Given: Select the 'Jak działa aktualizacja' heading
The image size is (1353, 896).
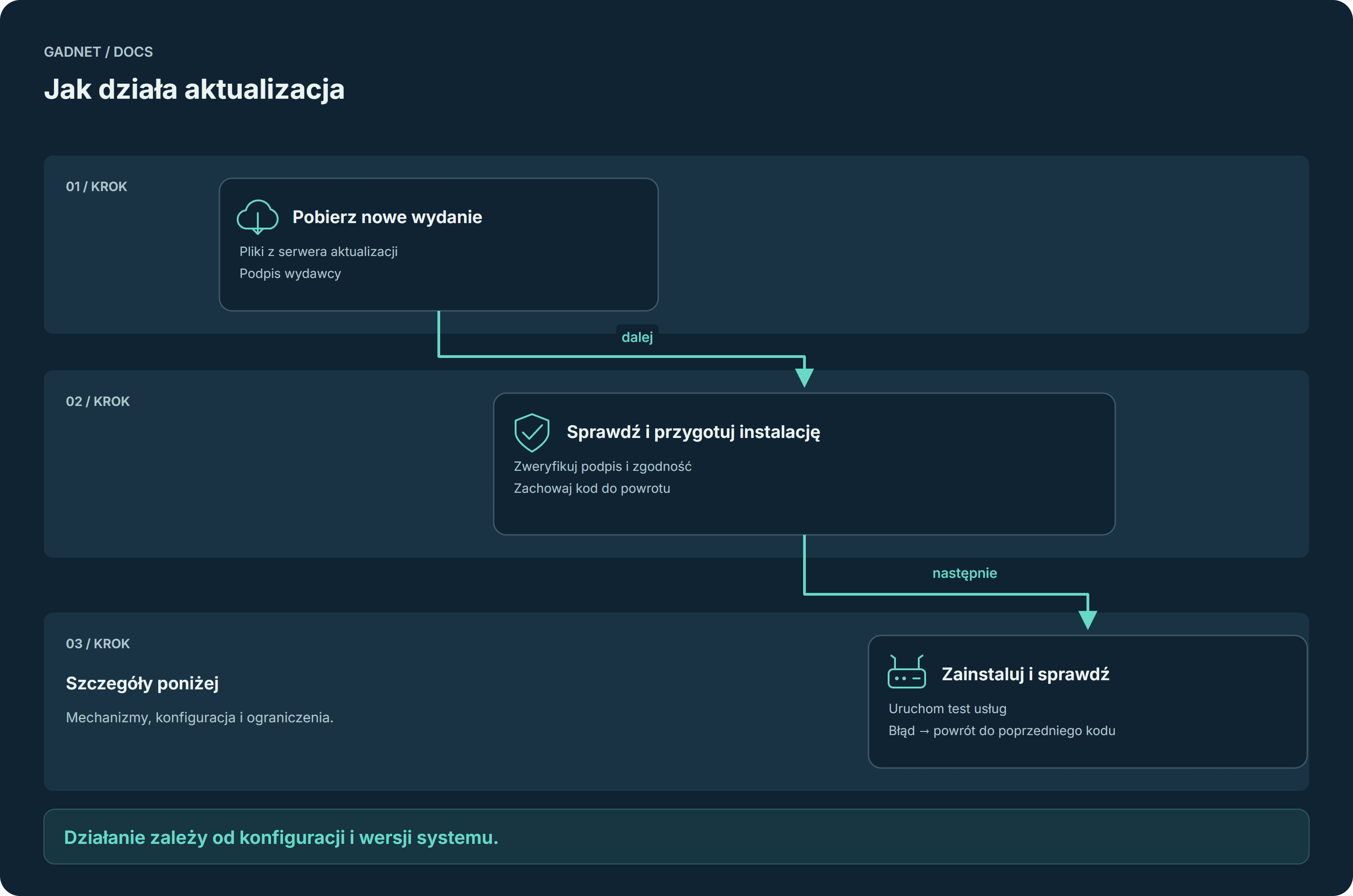Looking at the screenshot, I should click(x=194, y=90).
